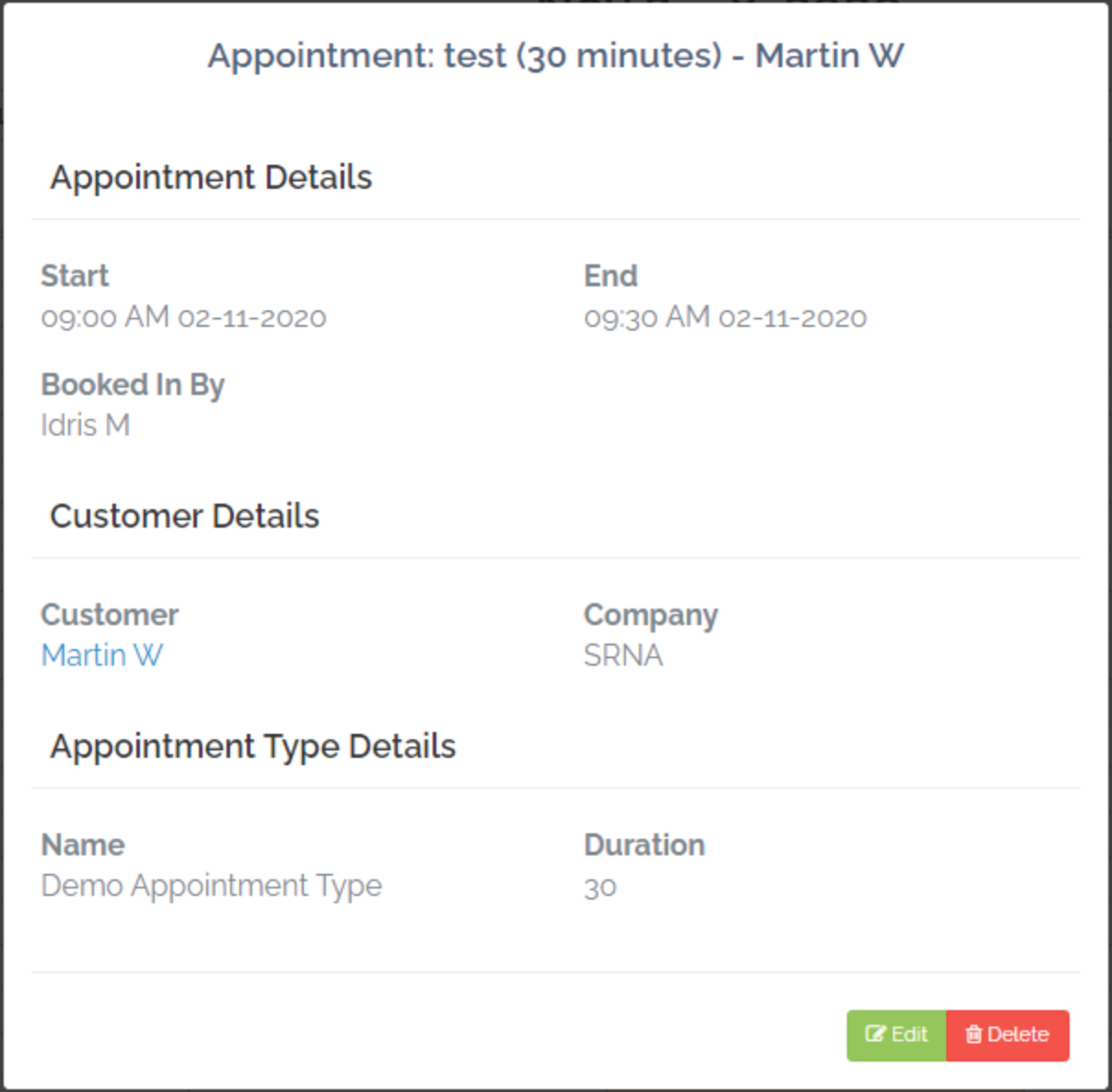Click the red Delete button

[1008, 1035]
